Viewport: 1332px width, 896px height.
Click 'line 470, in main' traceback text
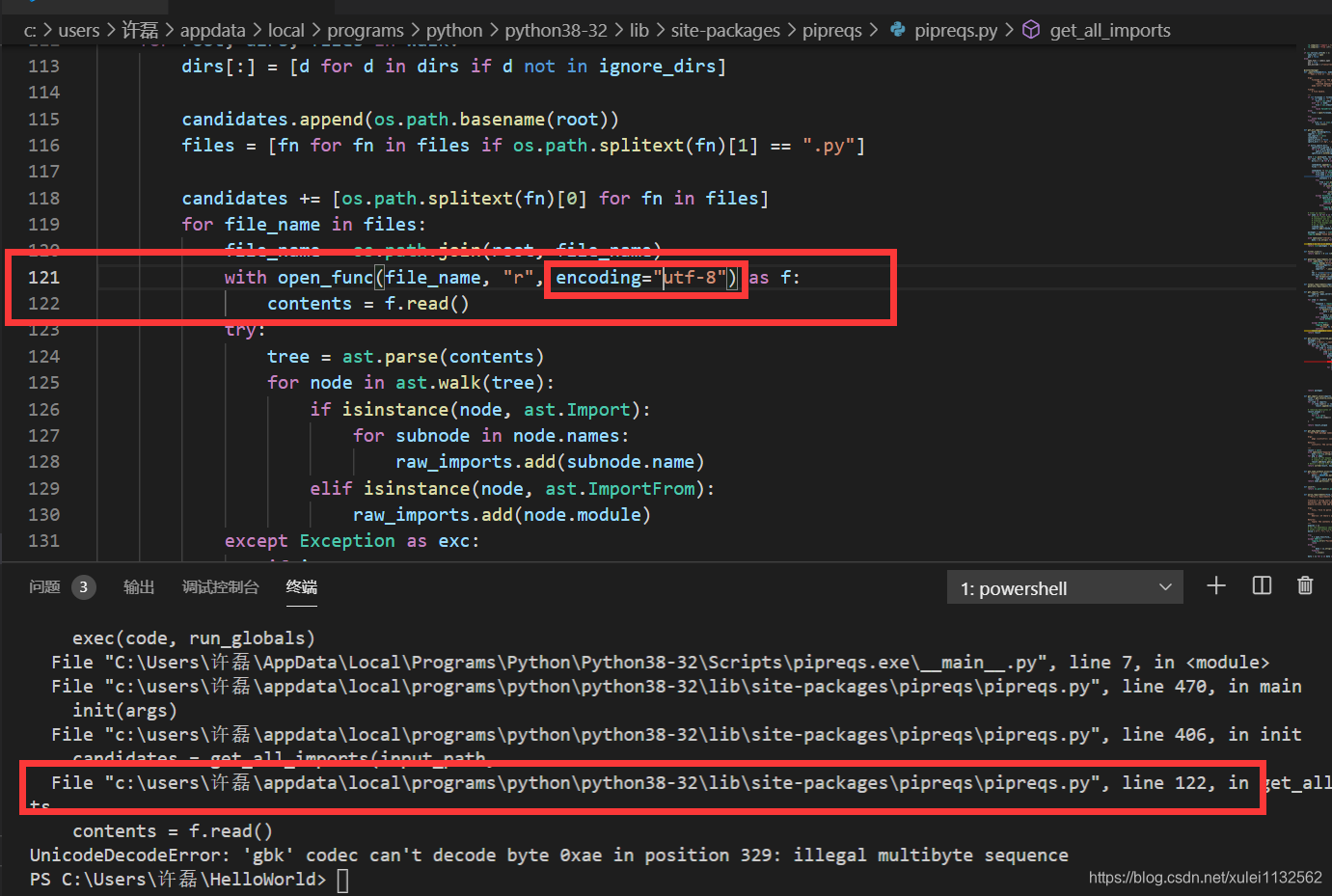(x=1211, y=687)
